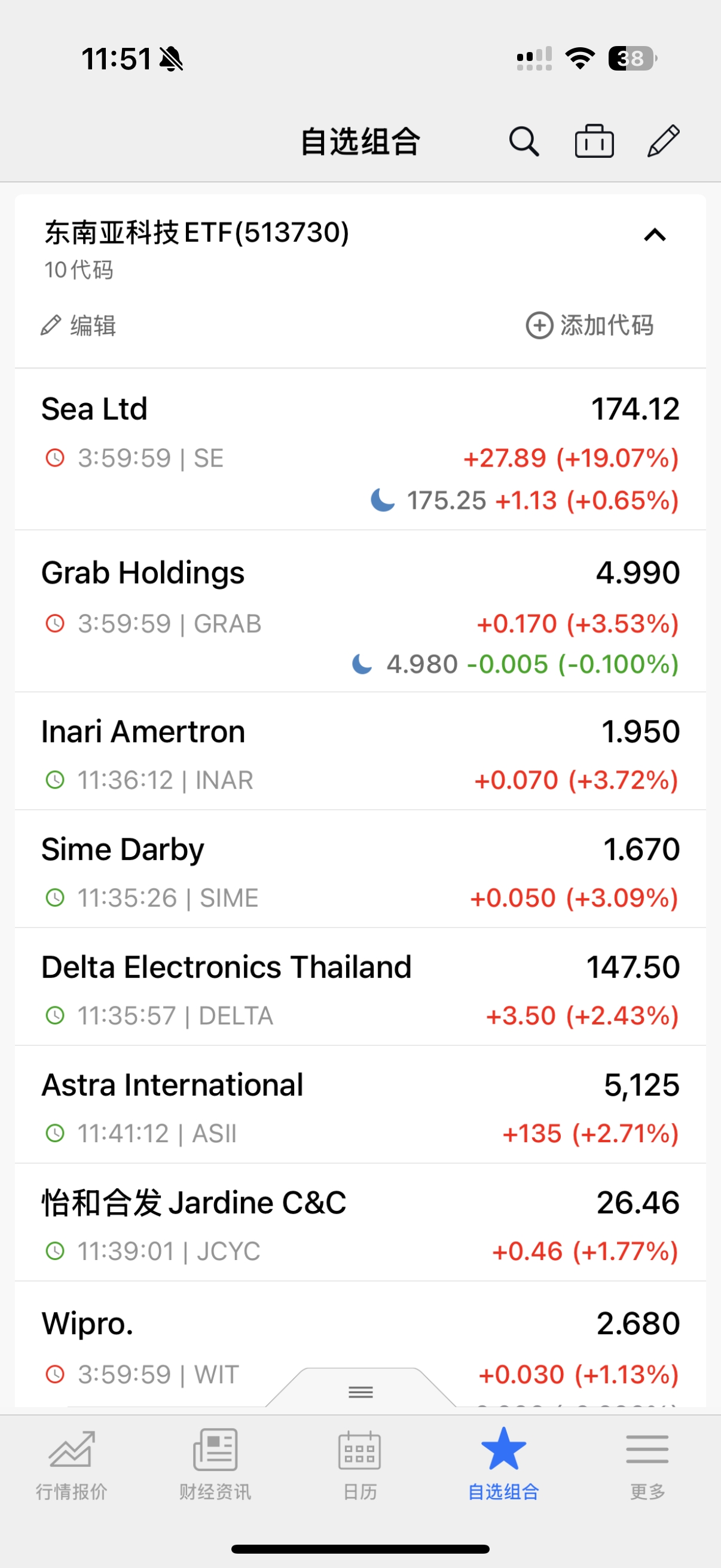This screenshot has height=1568, width=721.
Task: Open the Sea Ltd quote row
Action: [x=360, y=449]
